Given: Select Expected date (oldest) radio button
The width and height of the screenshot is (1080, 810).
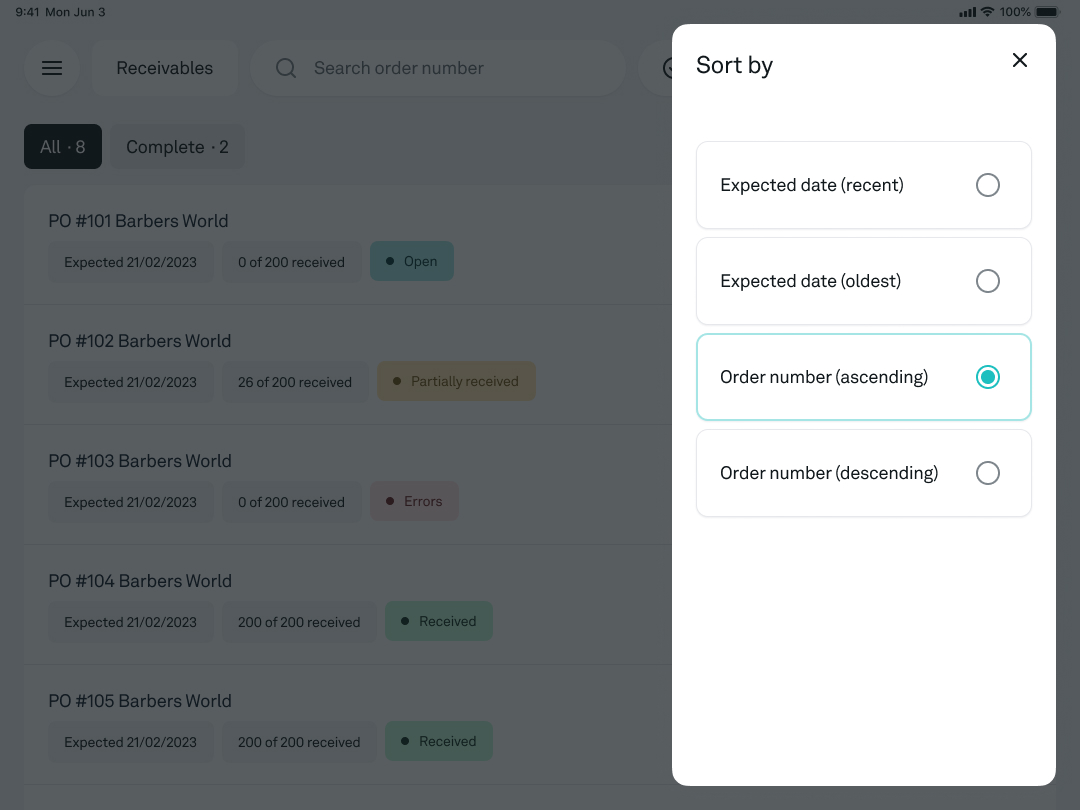Looking at the screenshot, I should [987, 281].
